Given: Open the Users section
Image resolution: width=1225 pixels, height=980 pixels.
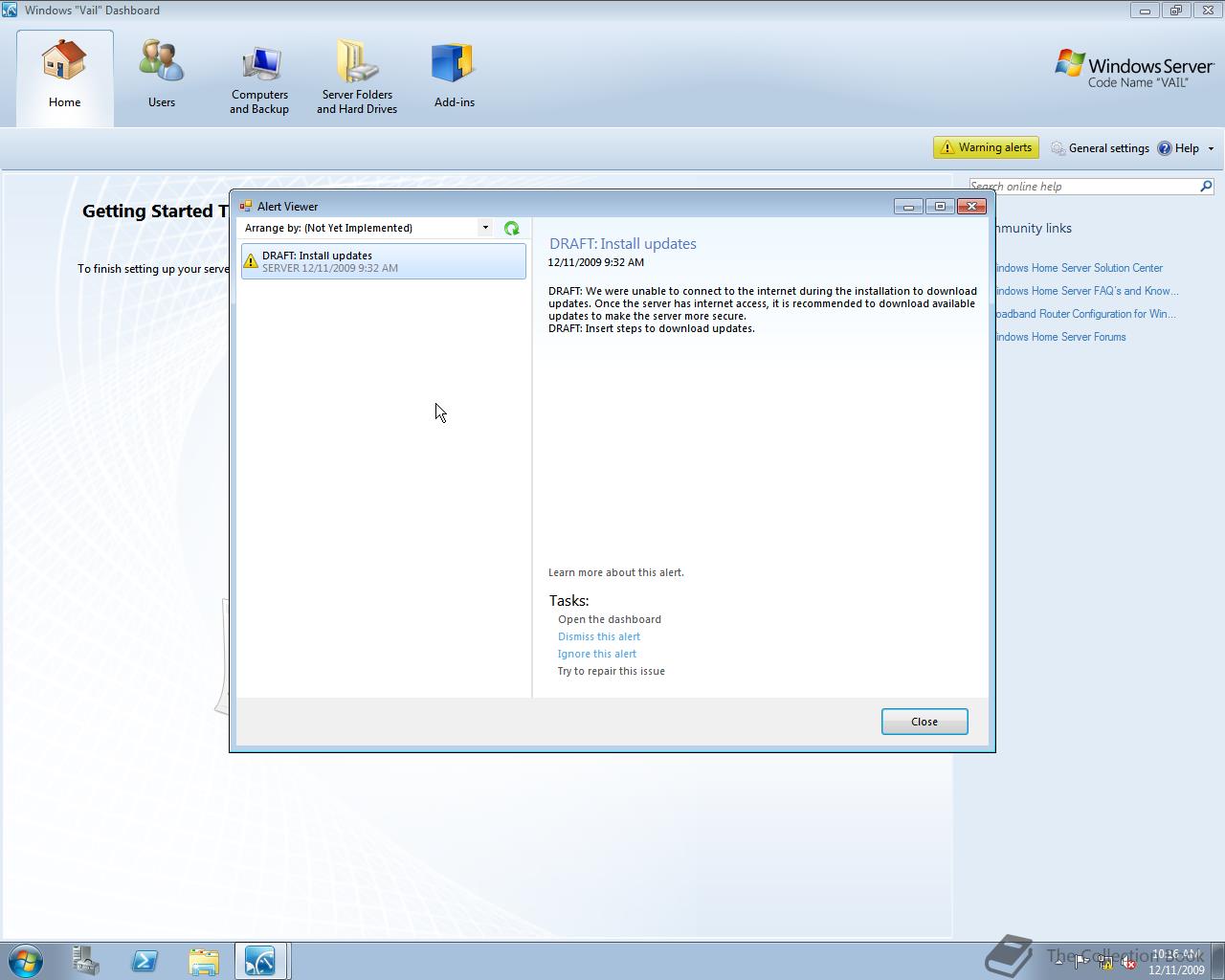Looking at the screenshot, I should tap(162, 77).
